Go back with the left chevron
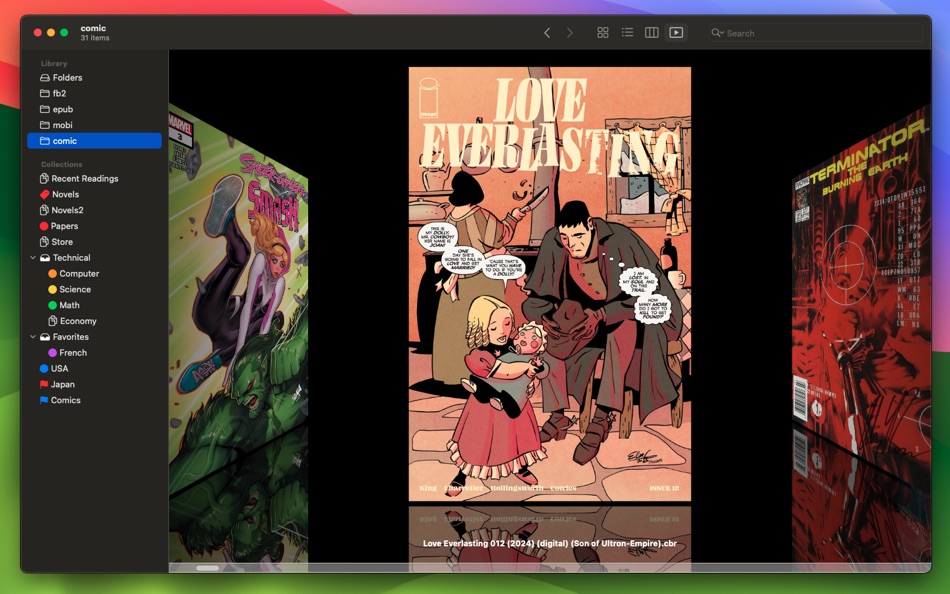950x594 pixels. point(546,33)
